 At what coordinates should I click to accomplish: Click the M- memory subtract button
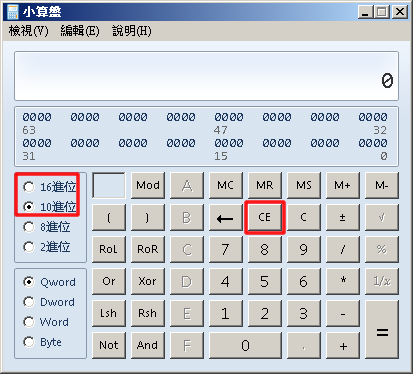coord(382,185)
